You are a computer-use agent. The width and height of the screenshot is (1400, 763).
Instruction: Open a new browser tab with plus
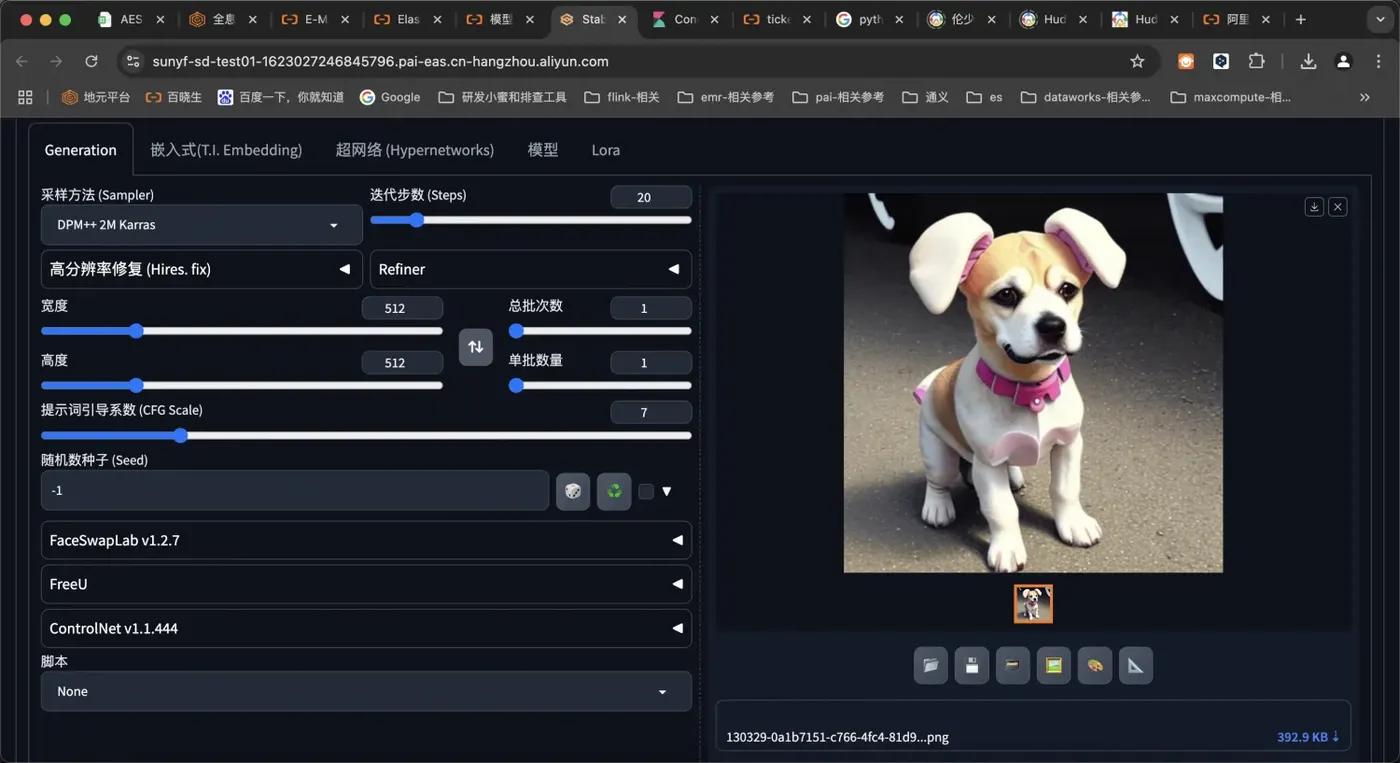coord(1300,19)
